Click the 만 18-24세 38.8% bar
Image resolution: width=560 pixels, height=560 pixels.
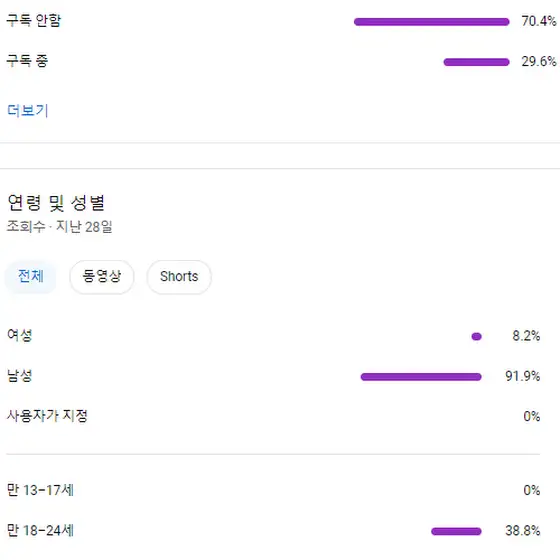point(456,531)
